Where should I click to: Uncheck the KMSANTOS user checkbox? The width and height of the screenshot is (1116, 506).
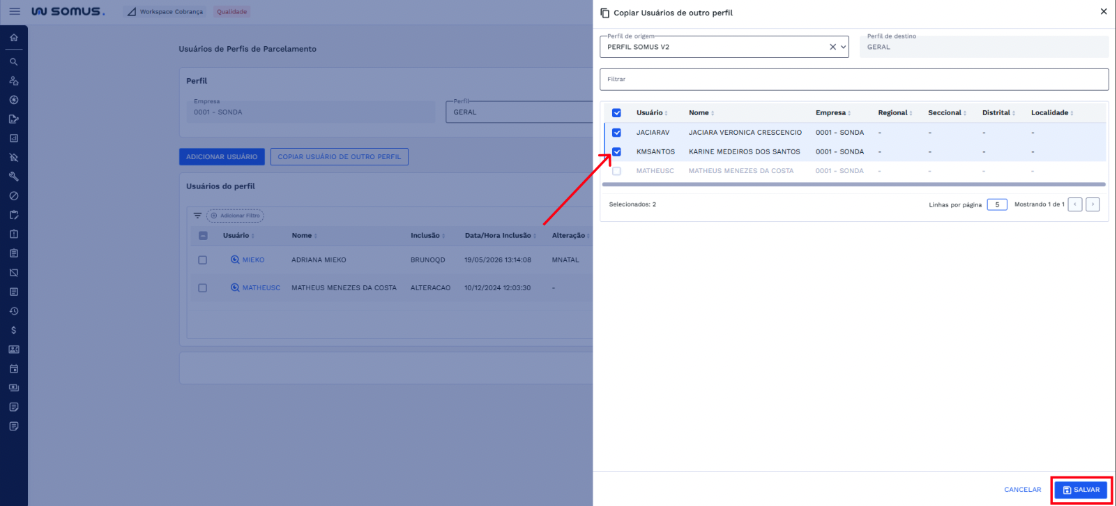pos(616,152)
